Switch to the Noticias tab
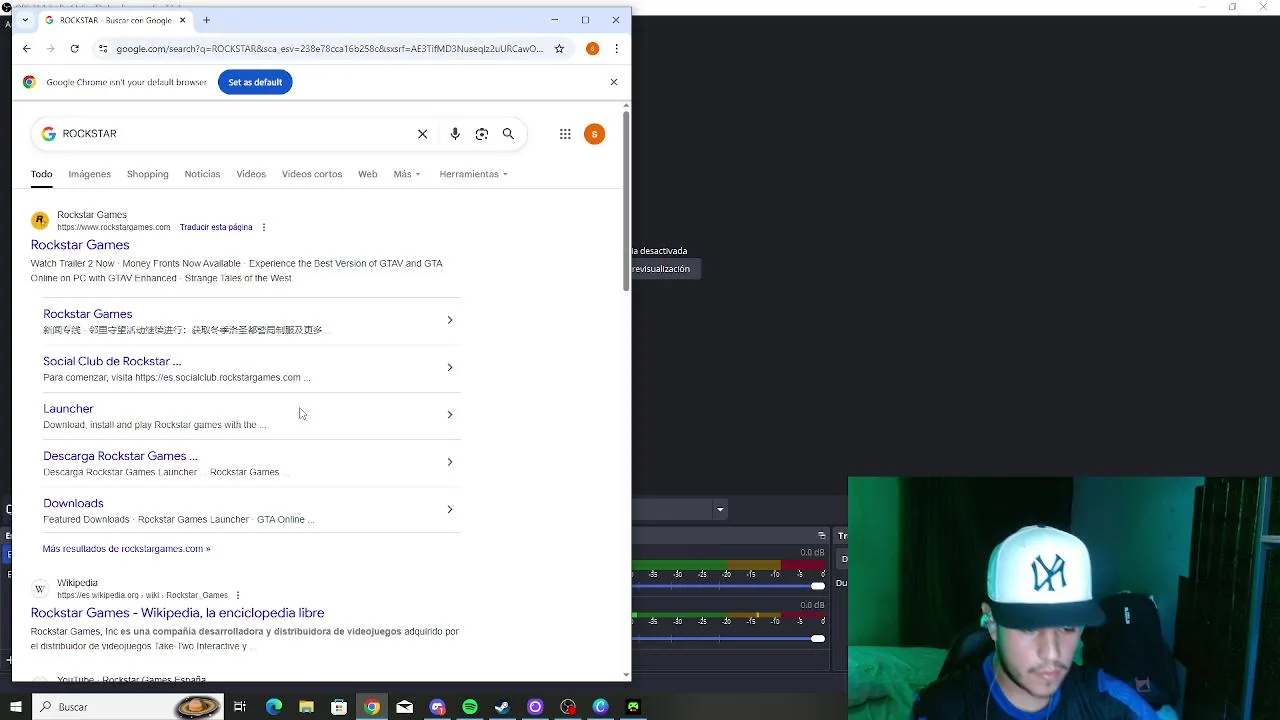The image size is (1280, 720). pos(202,174)
